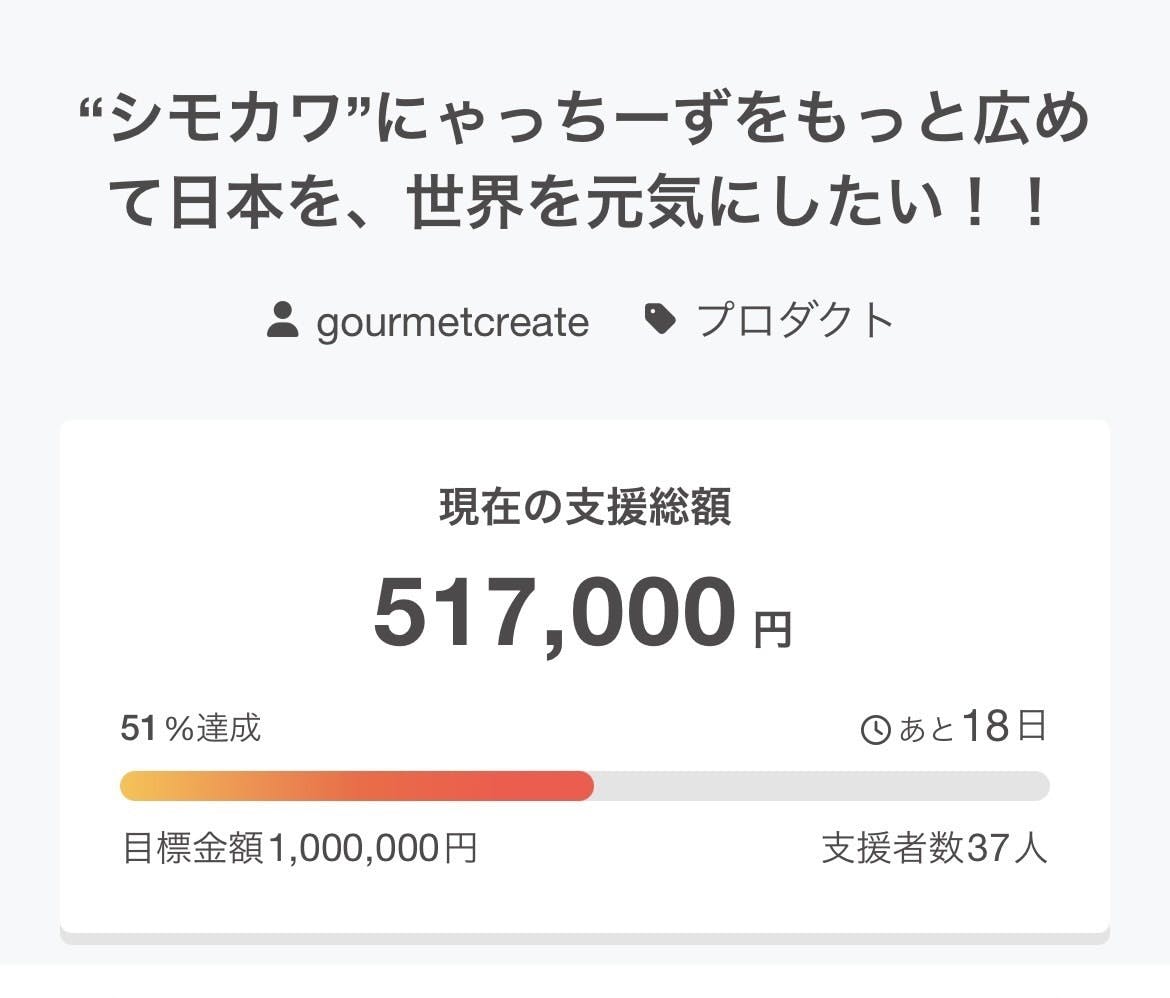This screenshot has width=1170, height=998.
Task: Click the 現在の支援総額 heading
Action: pos(585,507)
